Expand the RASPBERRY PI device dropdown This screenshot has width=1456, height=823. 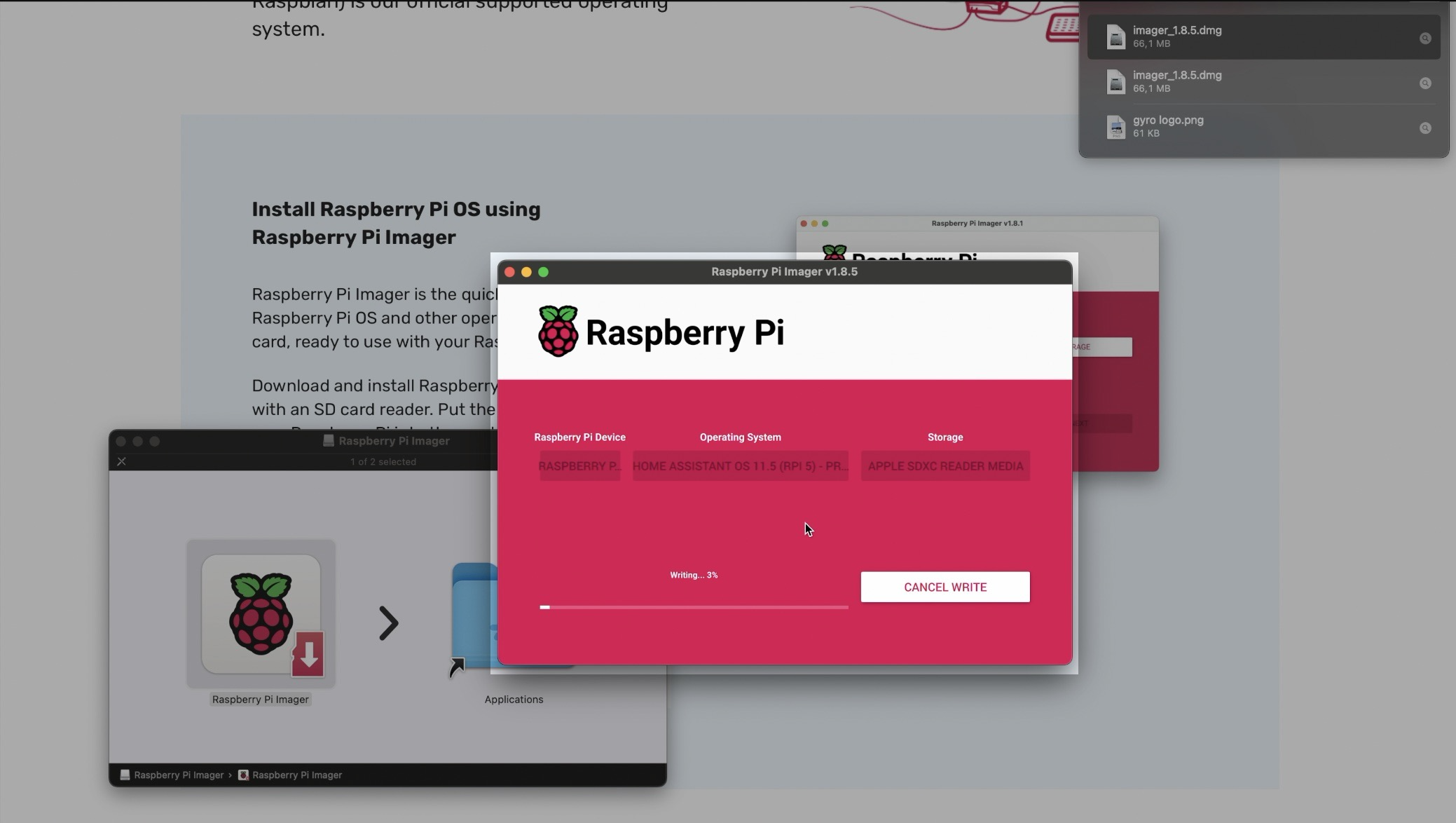579,465
